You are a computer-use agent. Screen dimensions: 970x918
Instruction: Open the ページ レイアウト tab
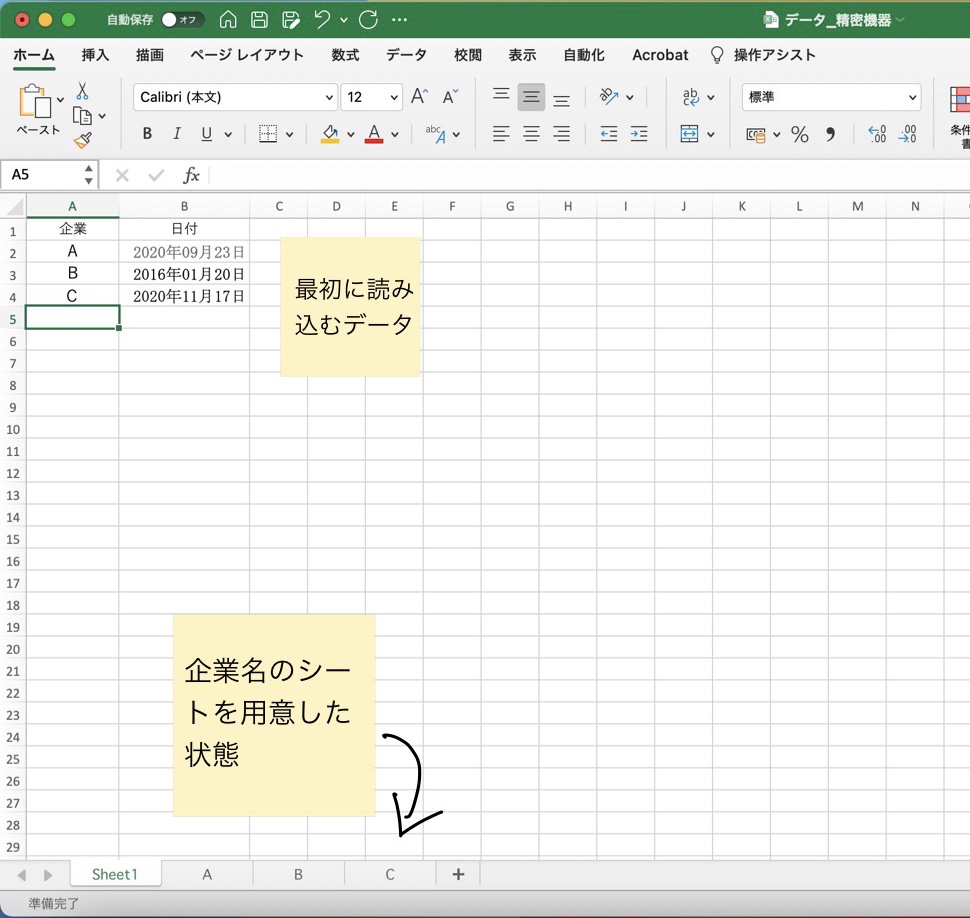pos(247,55)
